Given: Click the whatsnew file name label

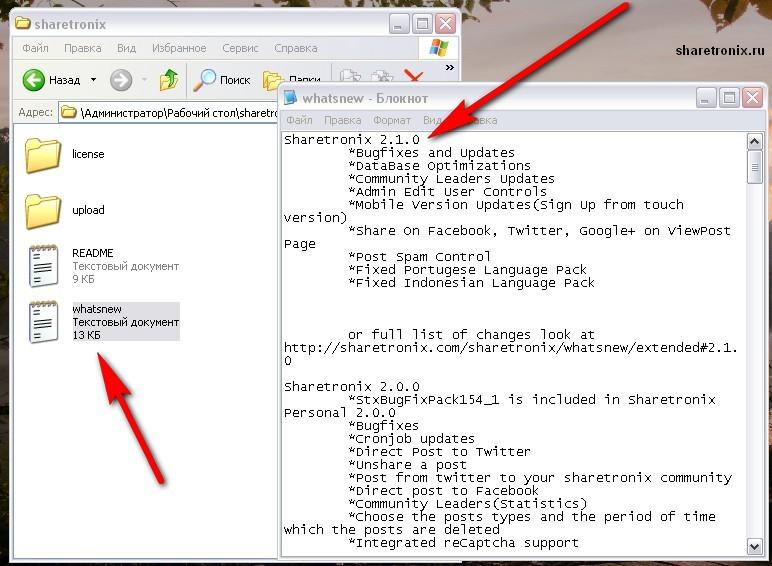Looking at the screenshot, I should [96, 309].
